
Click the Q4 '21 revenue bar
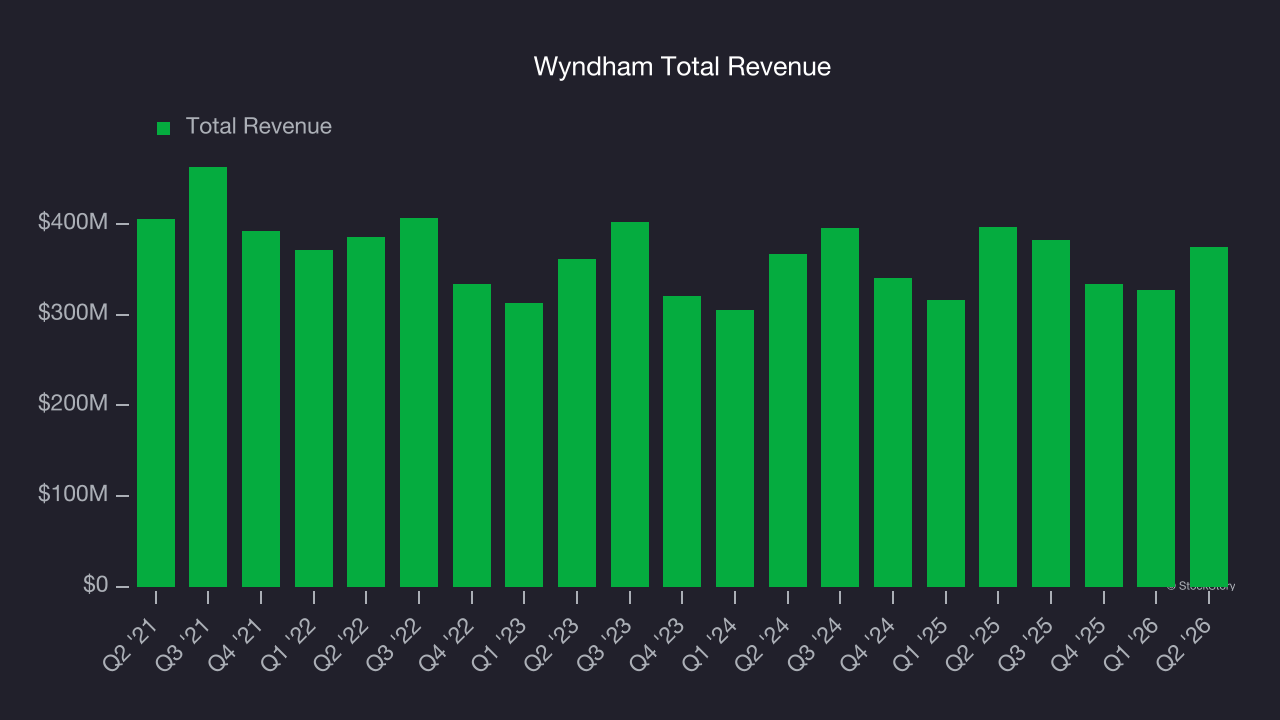click(261, 409)
